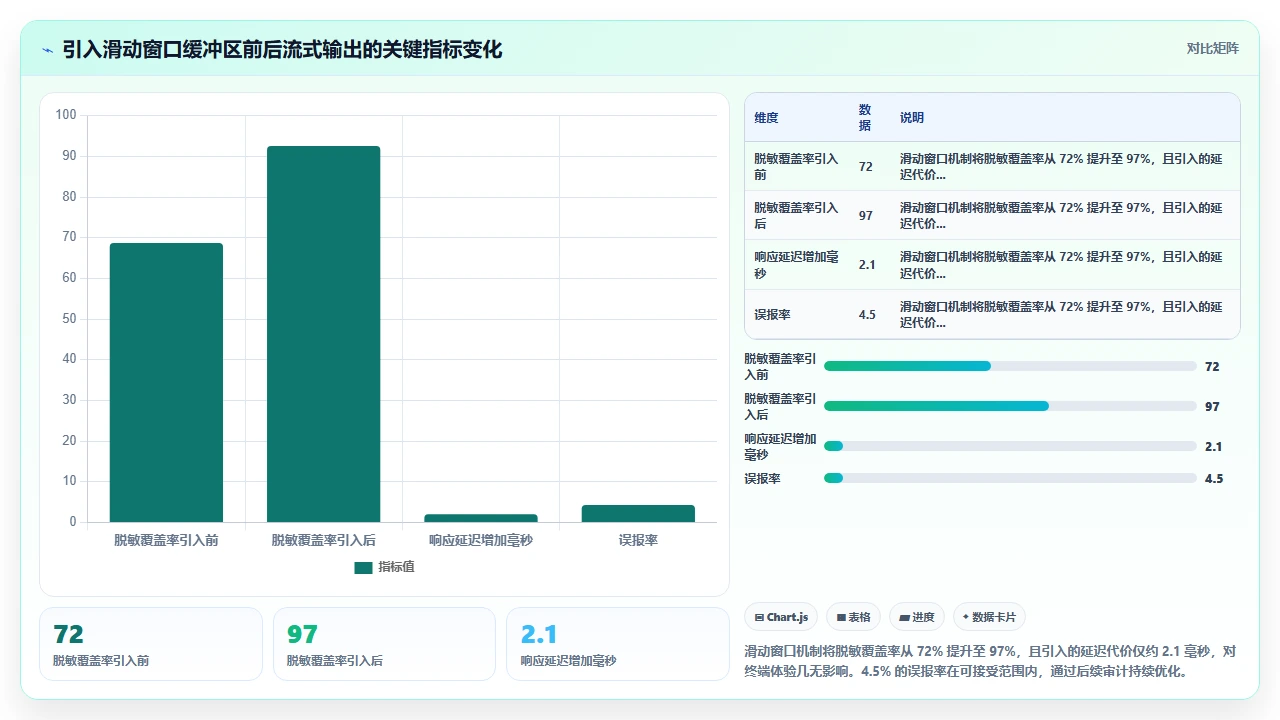The image size is (1280, 720).
Task: Open the 2.1 响应延迟增加毫秒 stat card
Action: point(618,644)
